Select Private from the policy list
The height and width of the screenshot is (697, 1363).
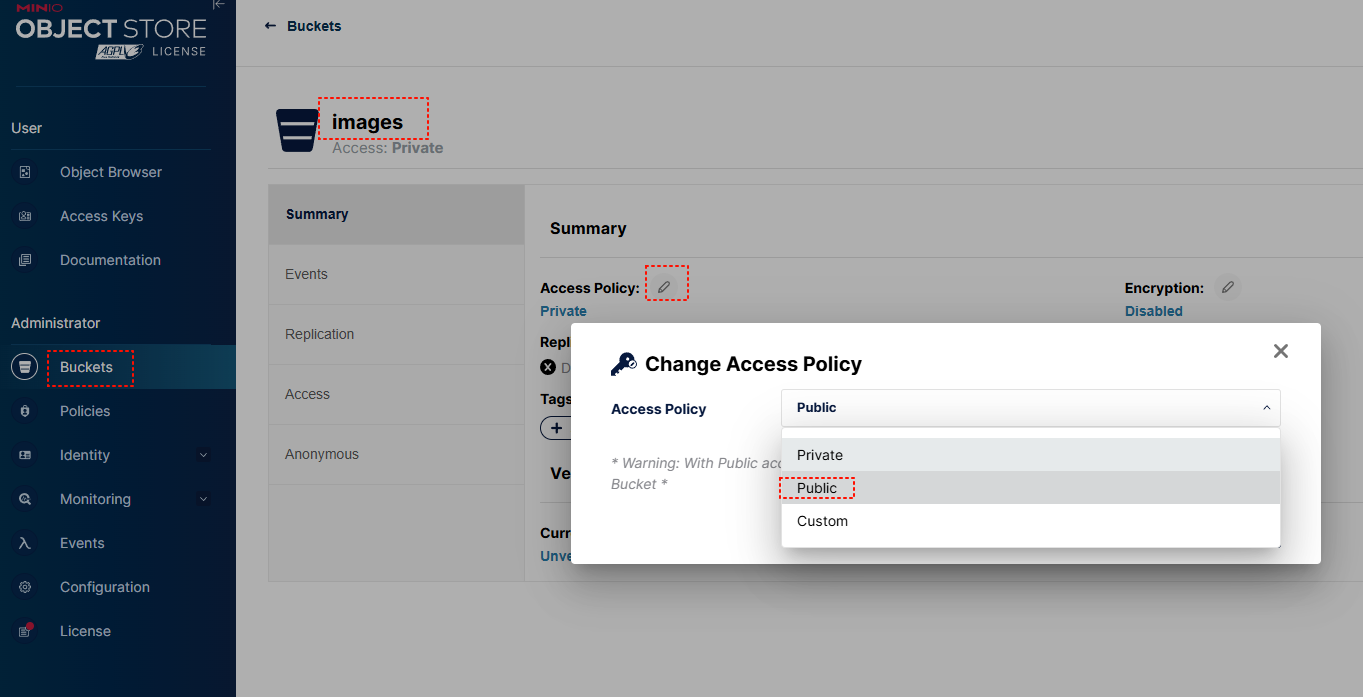tap(820, 455)
